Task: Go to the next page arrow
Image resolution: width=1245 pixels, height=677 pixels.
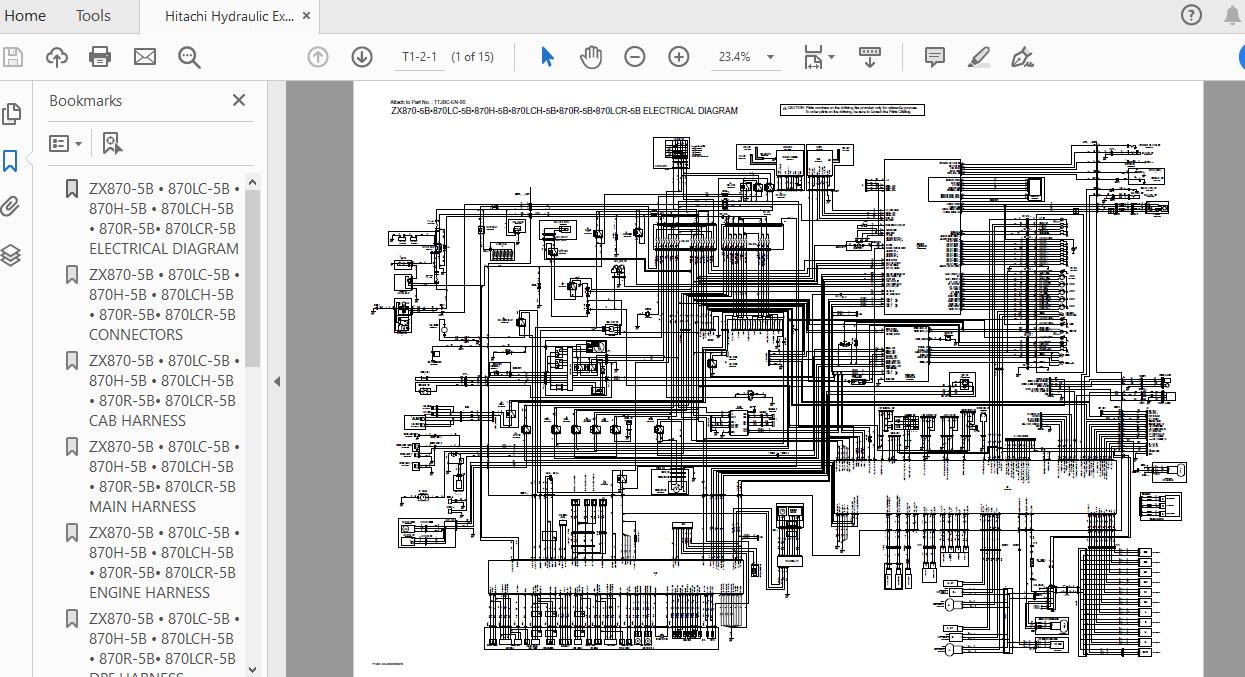Action: tap(362, 57)
